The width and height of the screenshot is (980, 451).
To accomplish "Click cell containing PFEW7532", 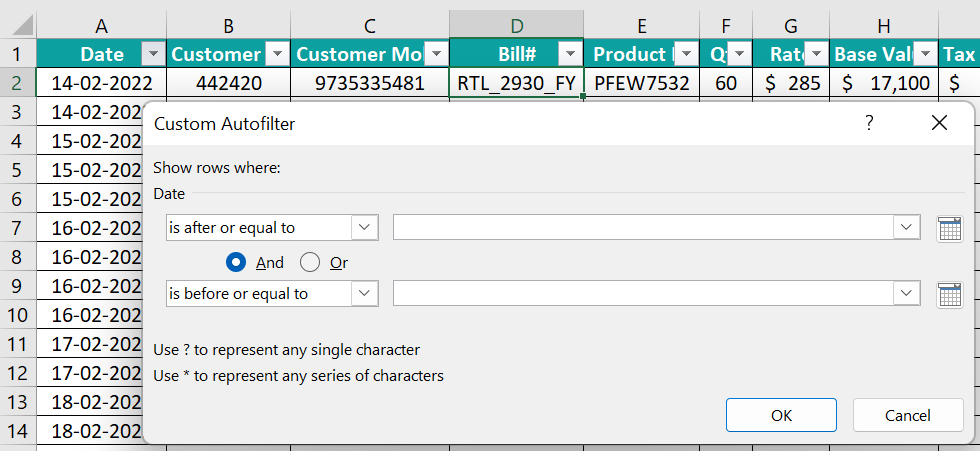I will 641,83.
